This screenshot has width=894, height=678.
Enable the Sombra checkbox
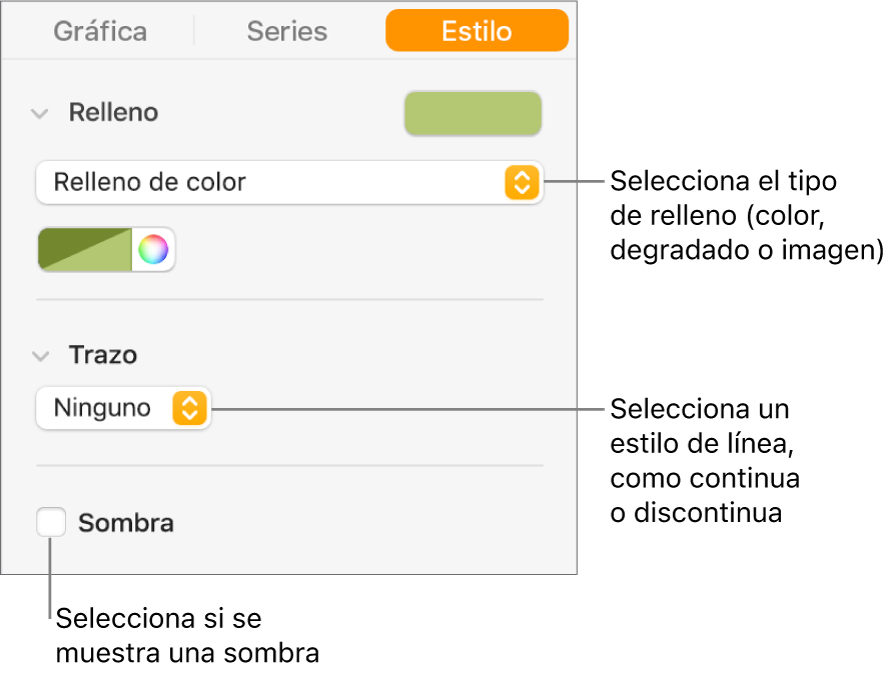[x=51, y=522]
